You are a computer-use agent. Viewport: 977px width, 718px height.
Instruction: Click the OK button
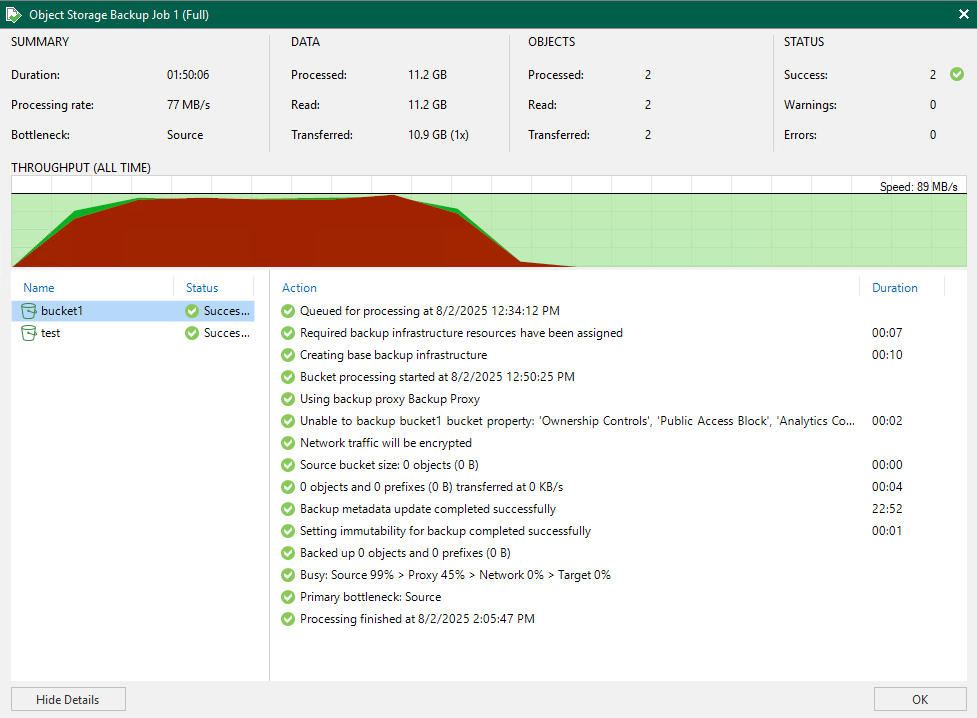920,699
